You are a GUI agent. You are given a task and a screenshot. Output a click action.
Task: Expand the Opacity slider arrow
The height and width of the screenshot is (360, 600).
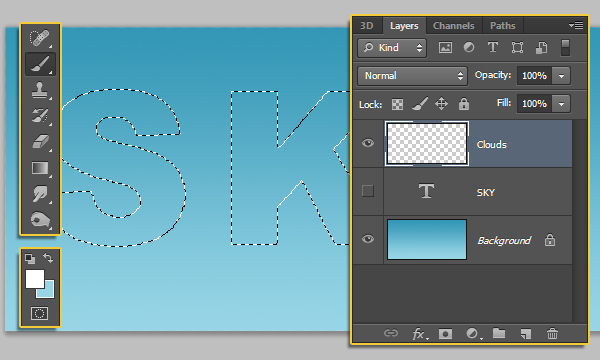(561, 76)
